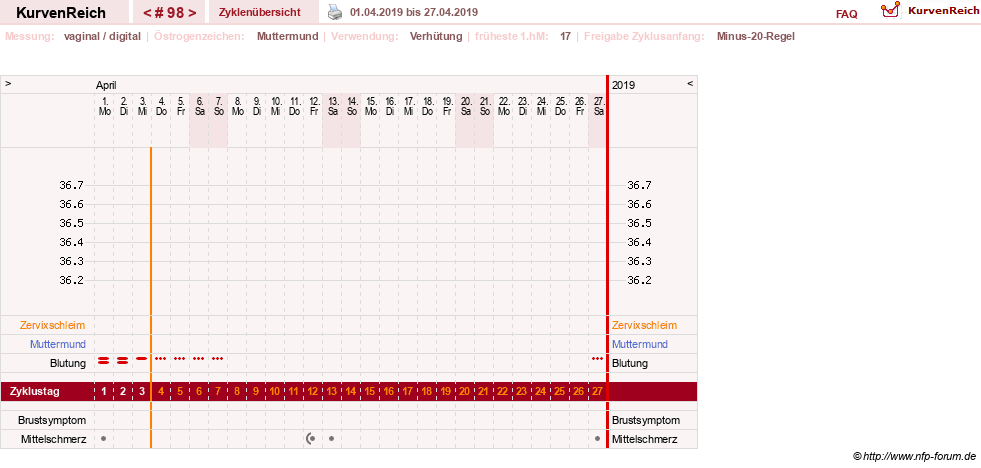981x468 pixels.
Task: Click the früheste 1.hM value 17
Action: click(x=565, y=36)
